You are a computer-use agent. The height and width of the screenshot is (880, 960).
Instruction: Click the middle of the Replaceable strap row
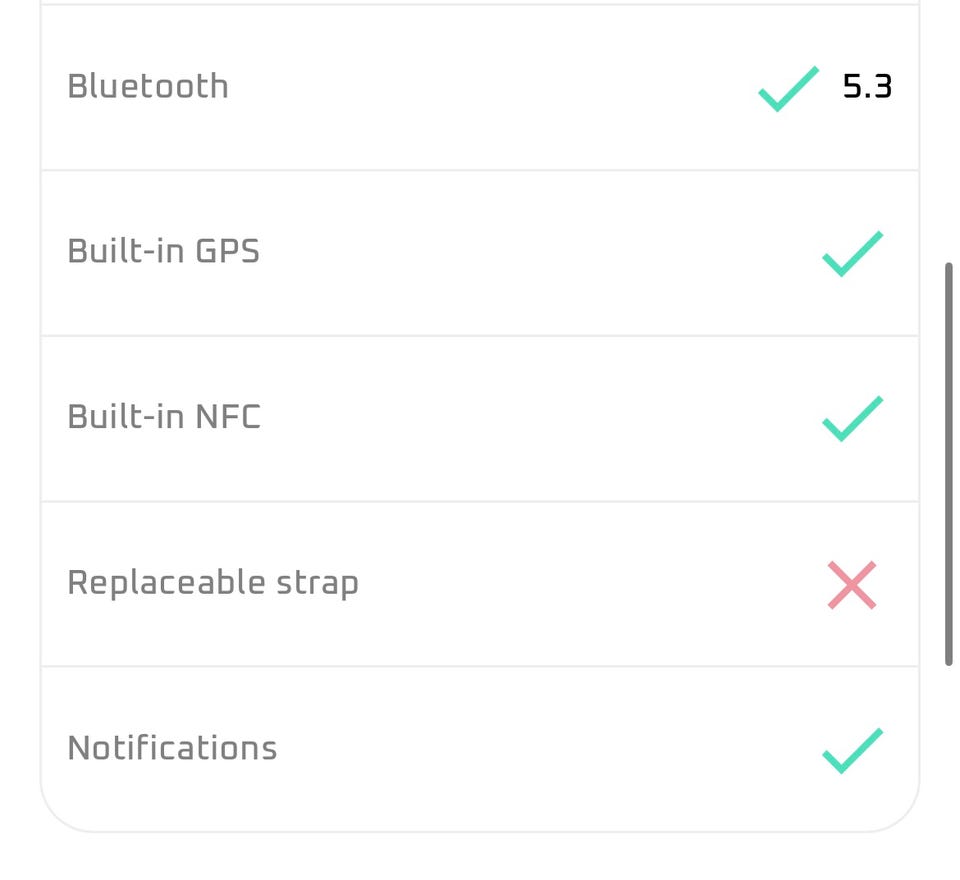click(480, 584)
